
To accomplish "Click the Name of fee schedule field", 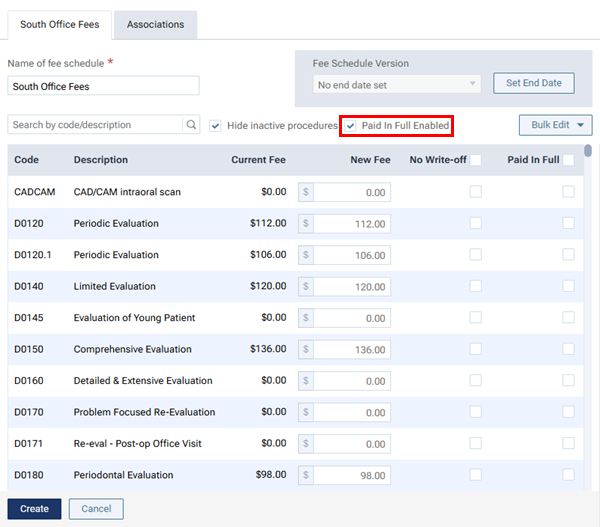I will pos(103,87).
